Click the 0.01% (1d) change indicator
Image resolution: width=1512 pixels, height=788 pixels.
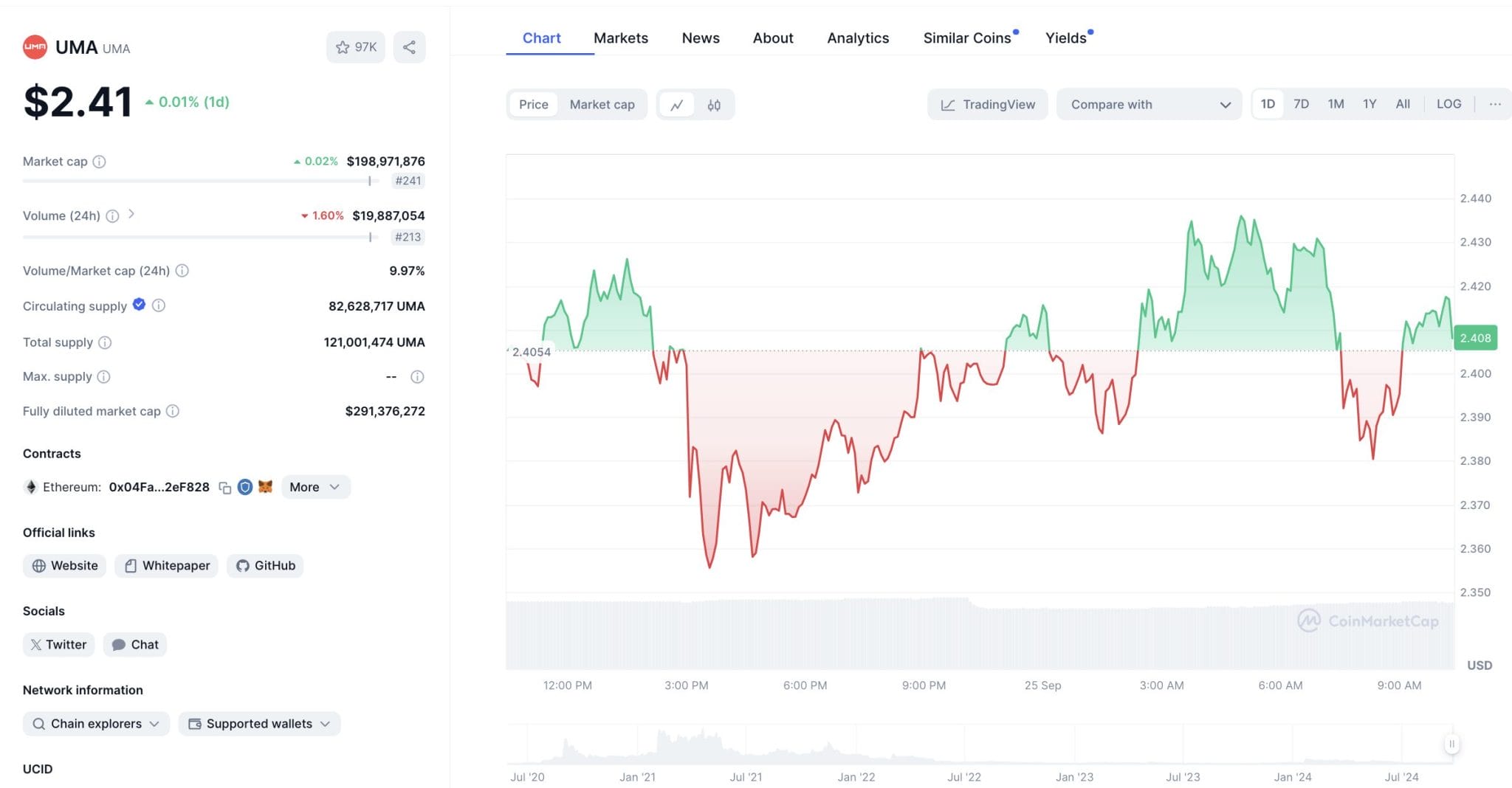[188, 102]
